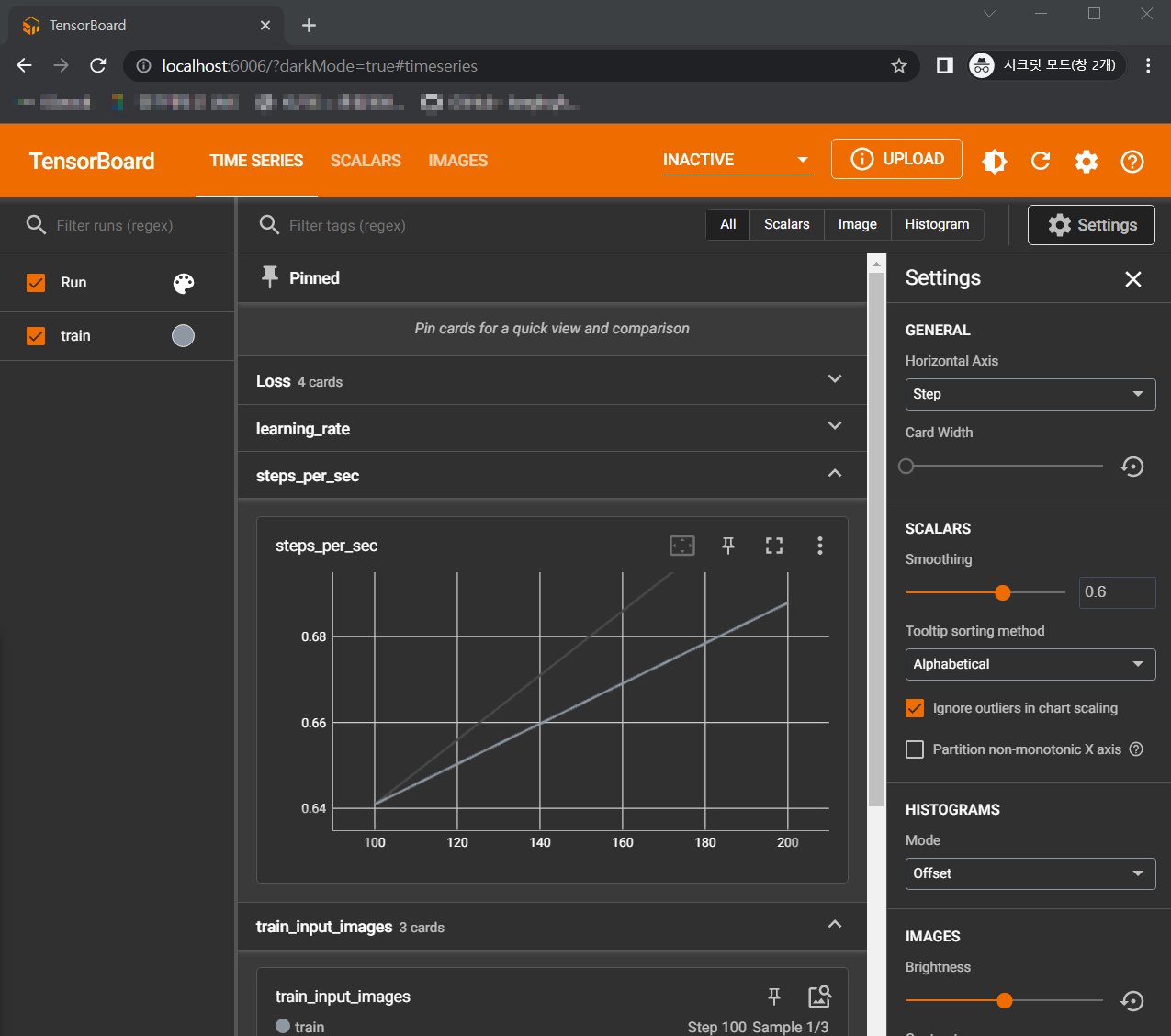The image size is (1171, 1036).
Task: Enable Partition non-monotonic X axis
Action: (x=915, y=749)
